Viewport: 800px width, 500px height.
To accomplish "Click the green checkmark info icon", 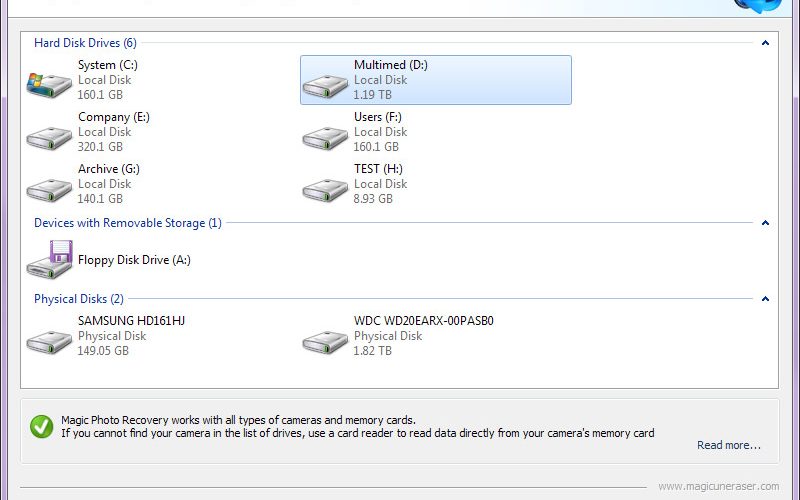I will pos(41,427).
